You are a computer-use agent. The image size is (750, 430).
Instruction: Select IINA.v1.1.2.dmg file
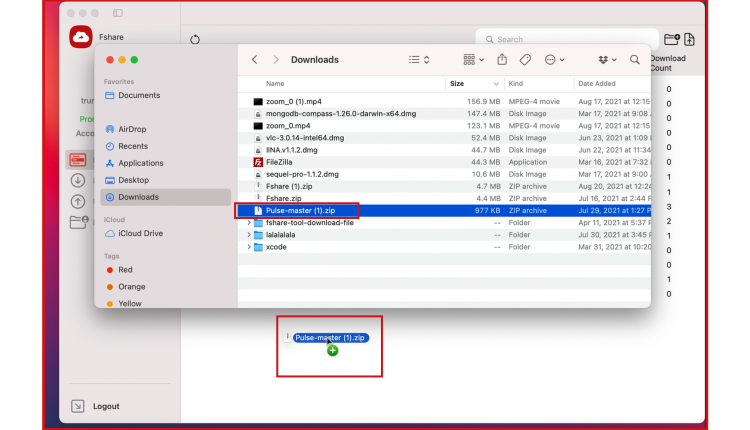(444, 150)
